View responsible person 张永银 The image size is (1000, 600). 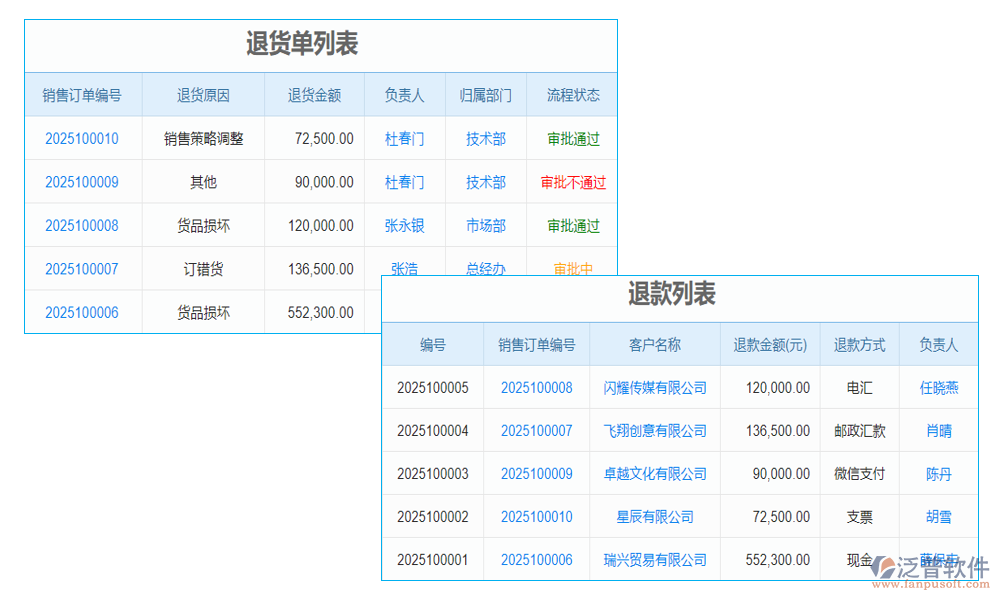pos(404,225)
